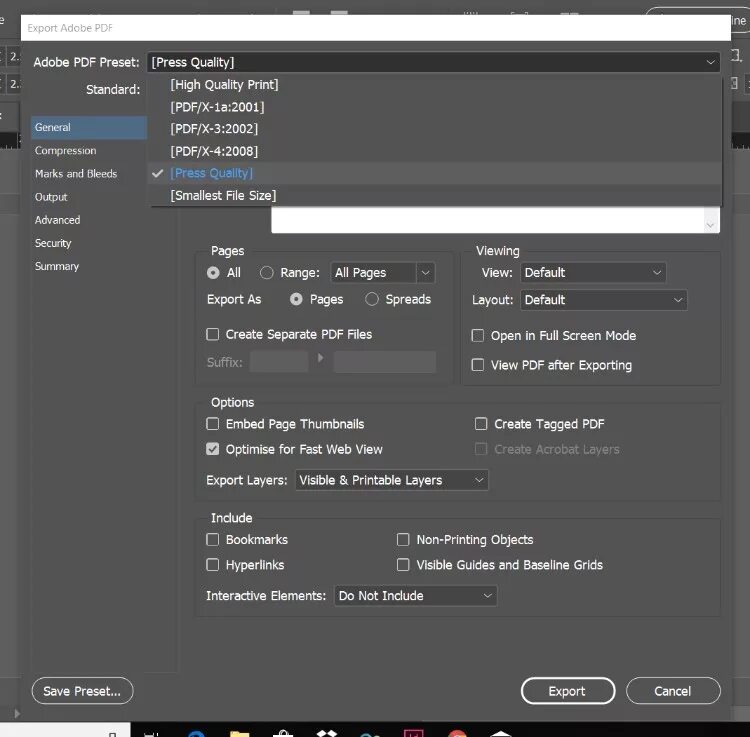Include Hyperlinks in the PDF
The height and width of the screenshot is (737, 750).
point(212,565)
